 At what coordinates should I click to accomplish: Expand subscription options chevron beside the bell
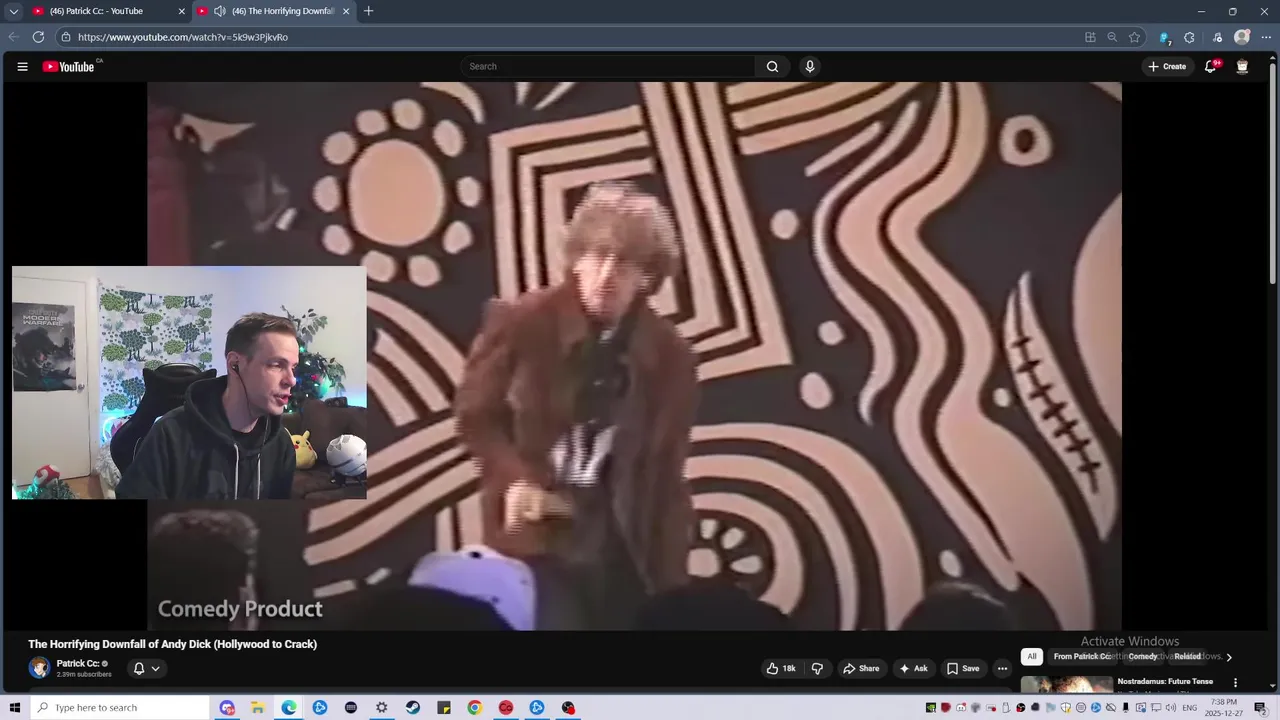155,668
